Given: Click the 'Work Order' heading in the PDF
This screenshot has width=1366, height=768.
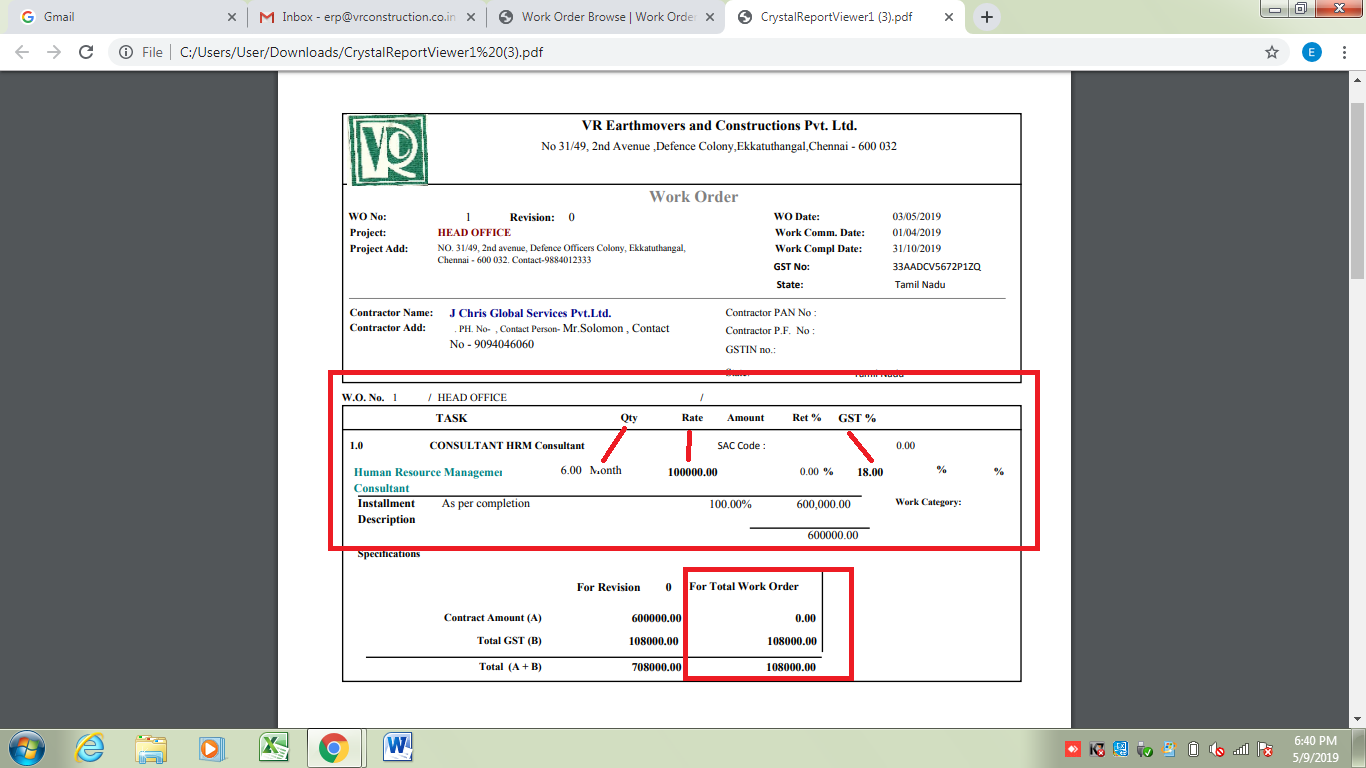Looking at the screenshot, I should [x=694, y=197].
